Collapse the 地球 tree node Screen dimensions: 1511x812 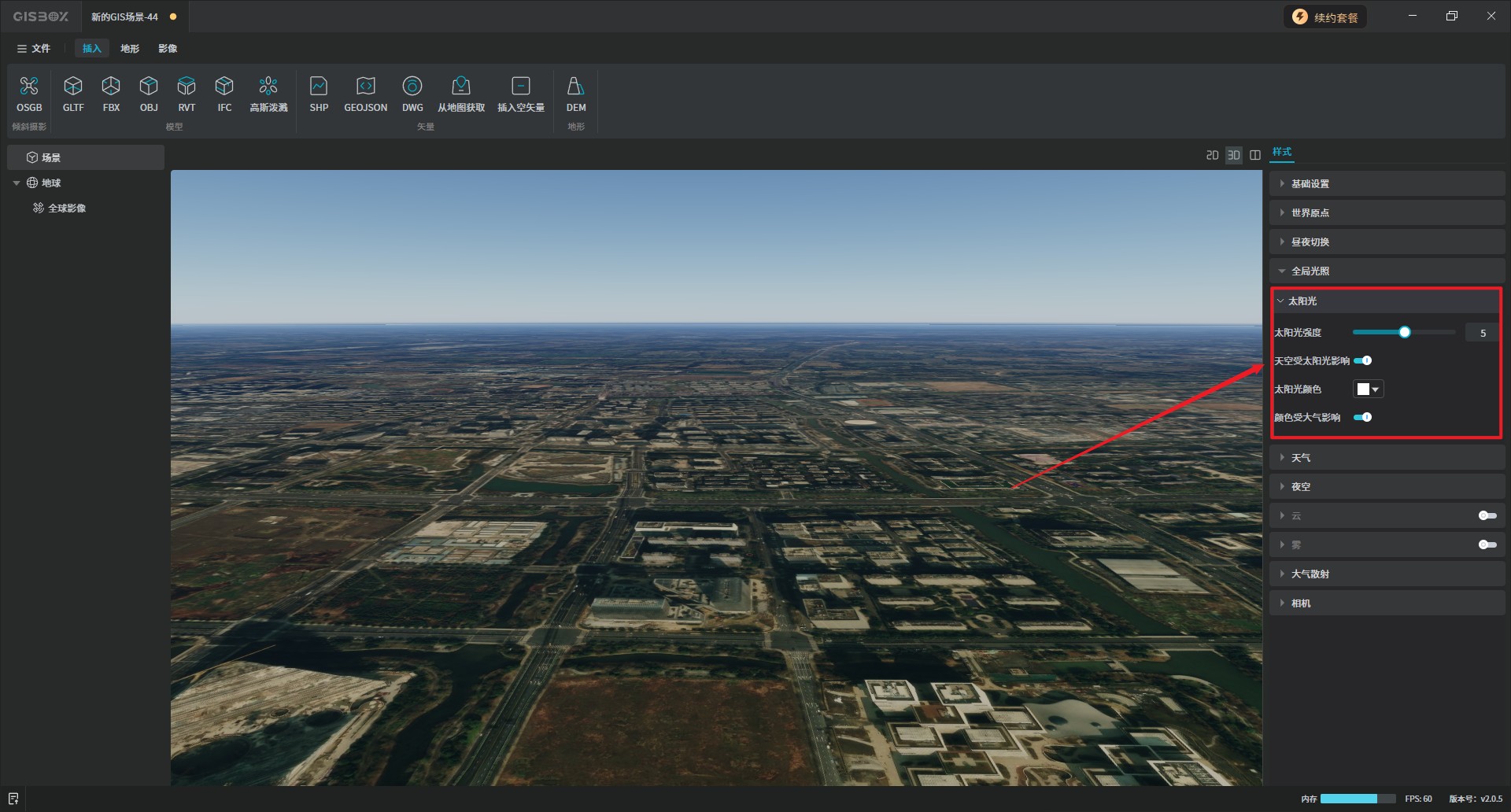tap(17, 183)
